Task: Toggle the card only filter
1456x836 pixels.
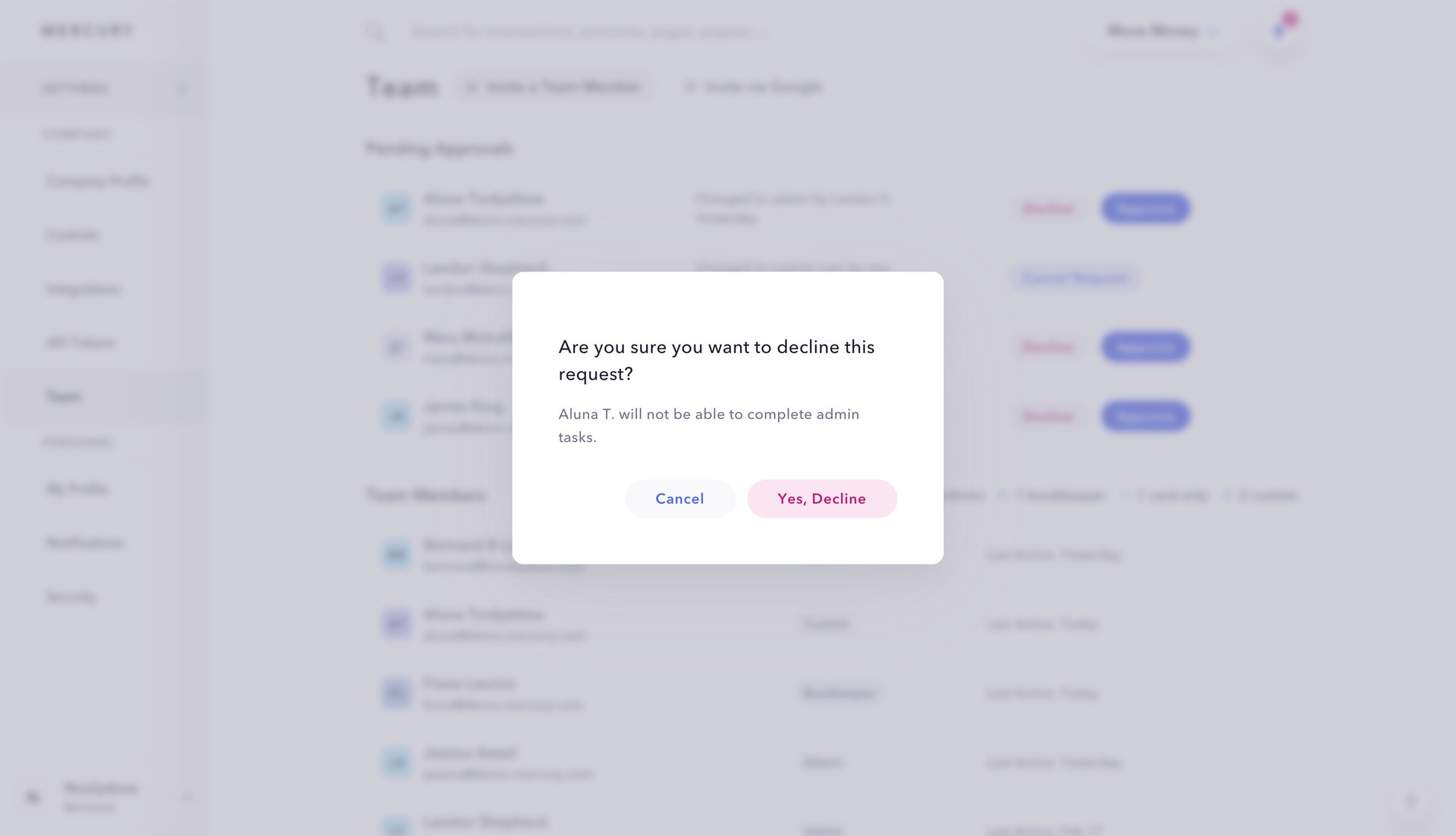Action: [x=1168, y=495]
